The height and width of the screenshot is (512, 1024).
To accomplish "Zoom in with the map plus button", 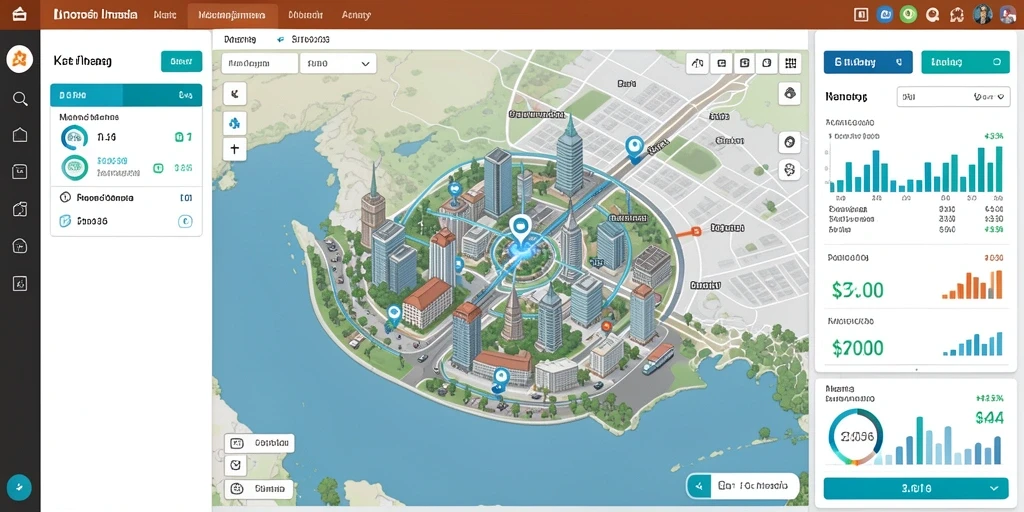I will 234,149.
